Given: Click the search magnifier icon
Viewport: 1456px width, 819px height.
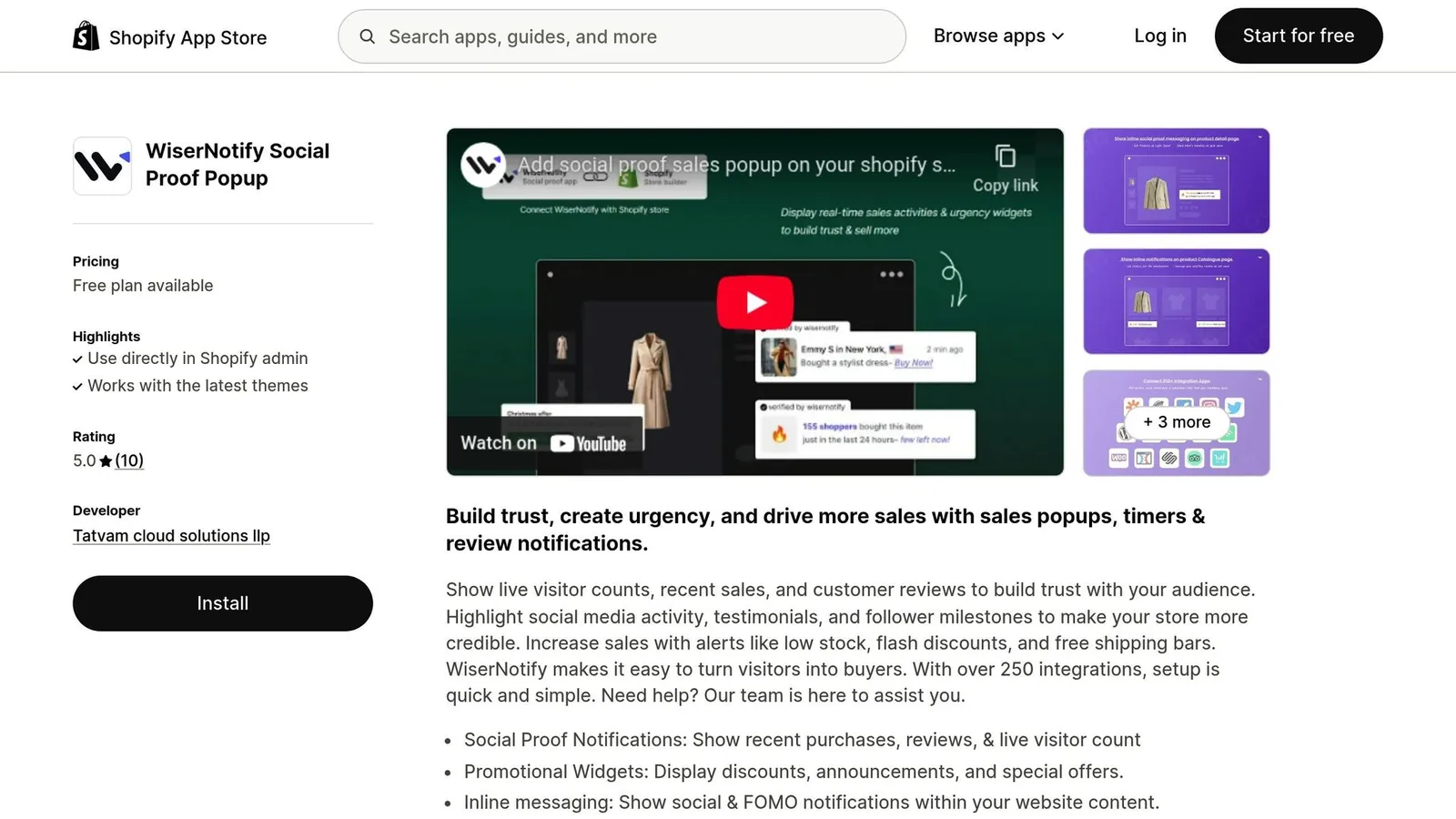Looking at the screenshot, I should click(x=368, y=36).
